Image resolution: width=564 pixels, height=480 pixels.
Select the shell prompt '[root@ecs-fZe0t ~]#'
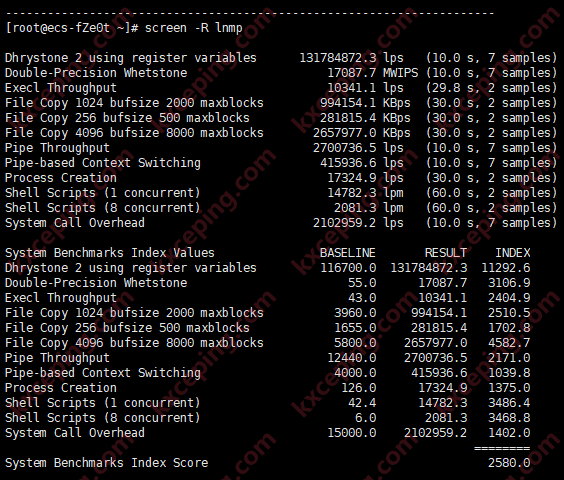pyautogui.click(x=72, y=28)
